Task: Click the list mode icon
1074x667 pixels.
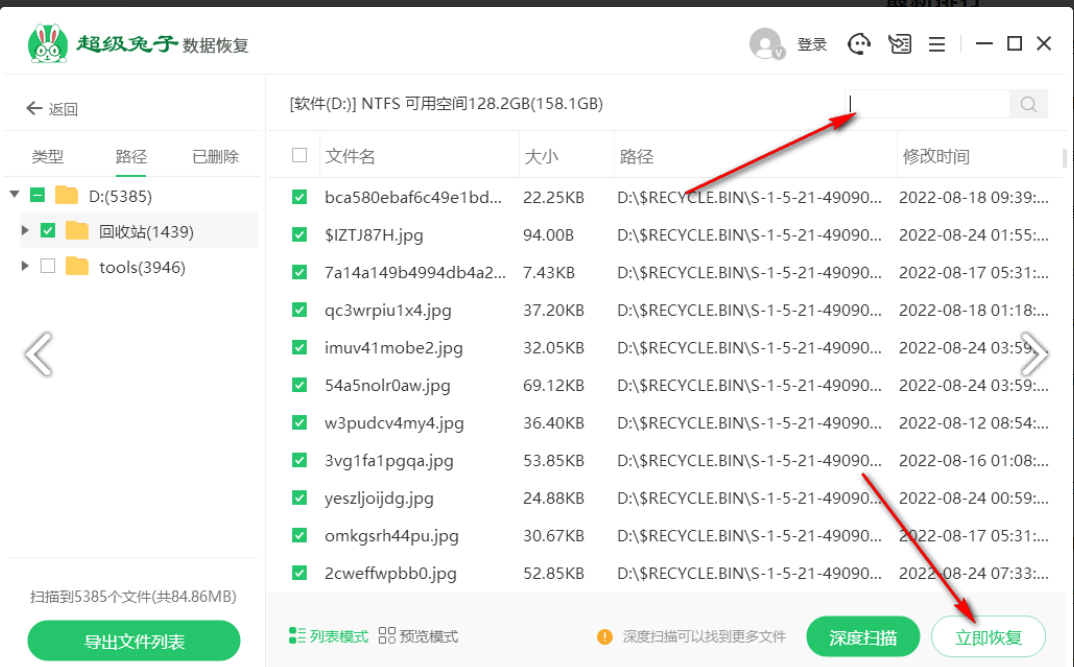Action: 297,635
